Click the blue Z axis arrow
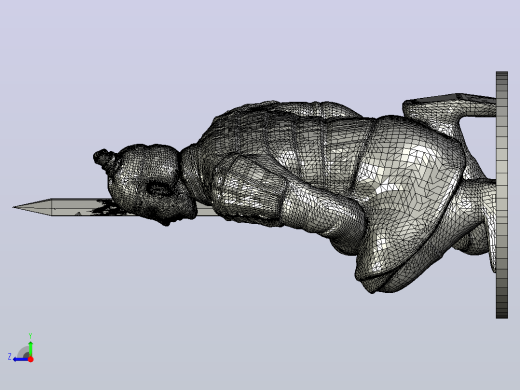Screen dimensions: 520x390 [21, 359]
